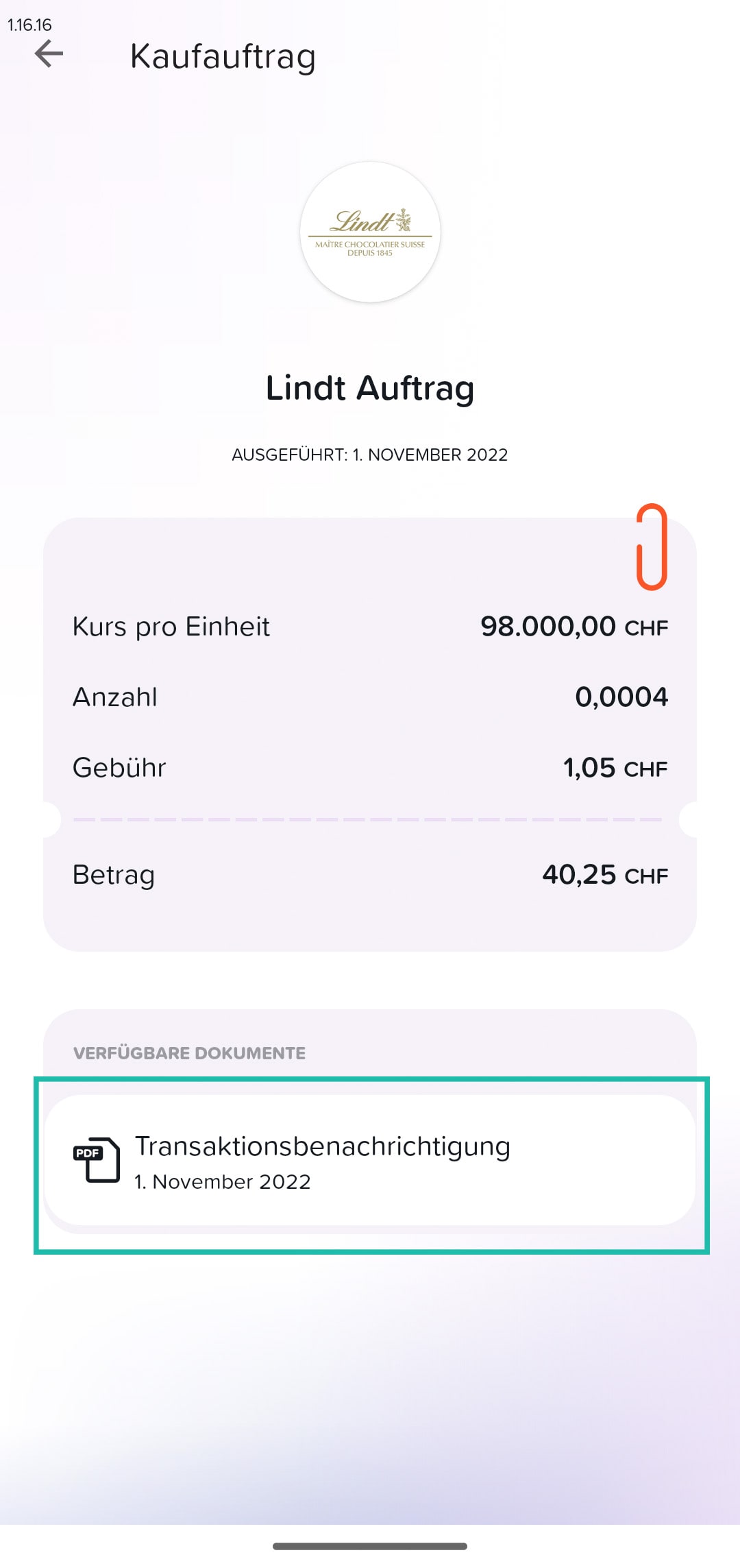Click the Kurs pro Einheit label
Screen dimensions: 740x1568
click(171, 627)
